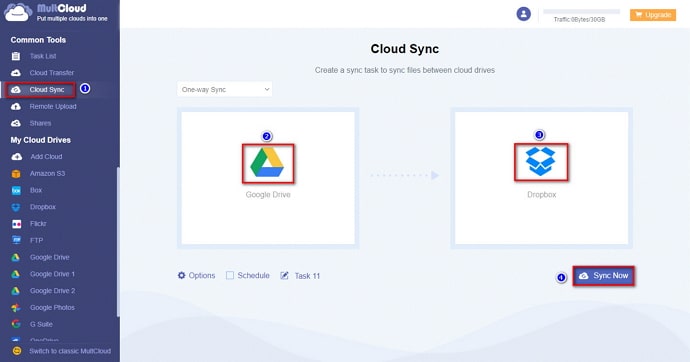Click the Box drive label
This screenshot has height=362, width=690.
tap(36, 190)
